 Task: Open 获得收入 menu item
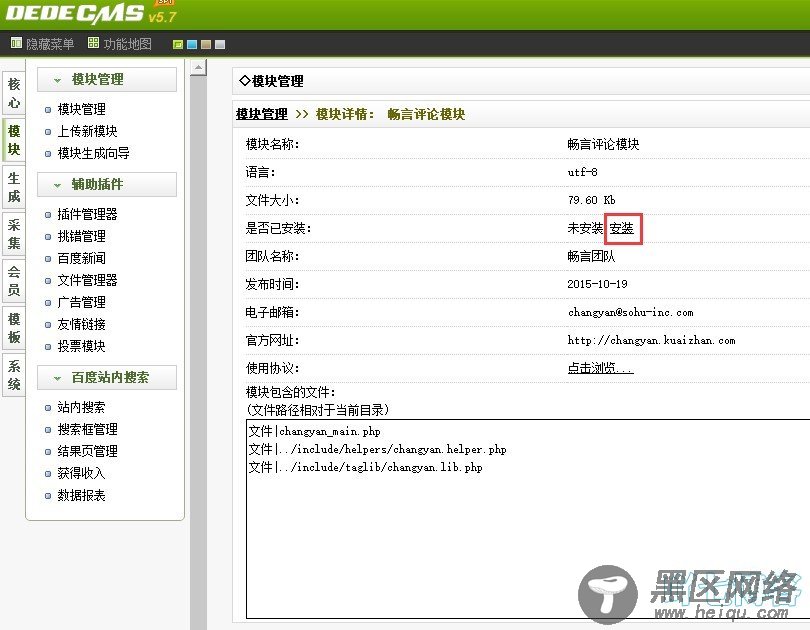click(82, 474)
